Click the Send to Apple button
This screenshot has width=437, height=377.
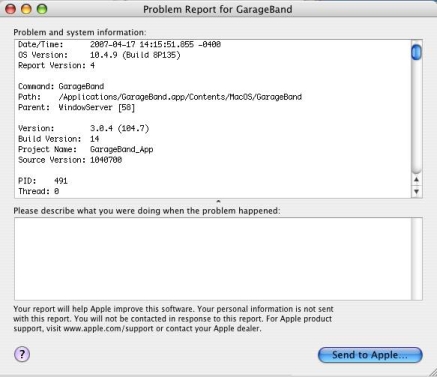pyautogui.click(x=370, y=355)
